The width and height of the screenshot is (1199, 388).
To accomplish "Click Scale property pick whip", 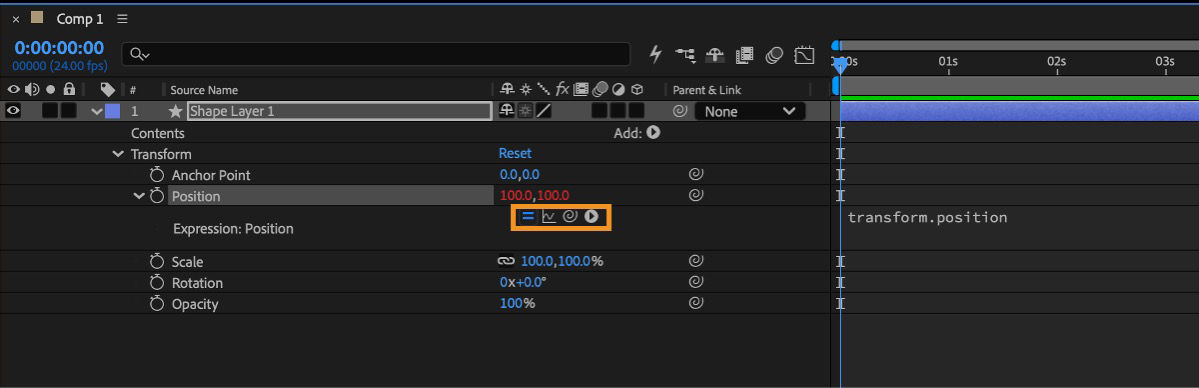I will tap(695, 261).
